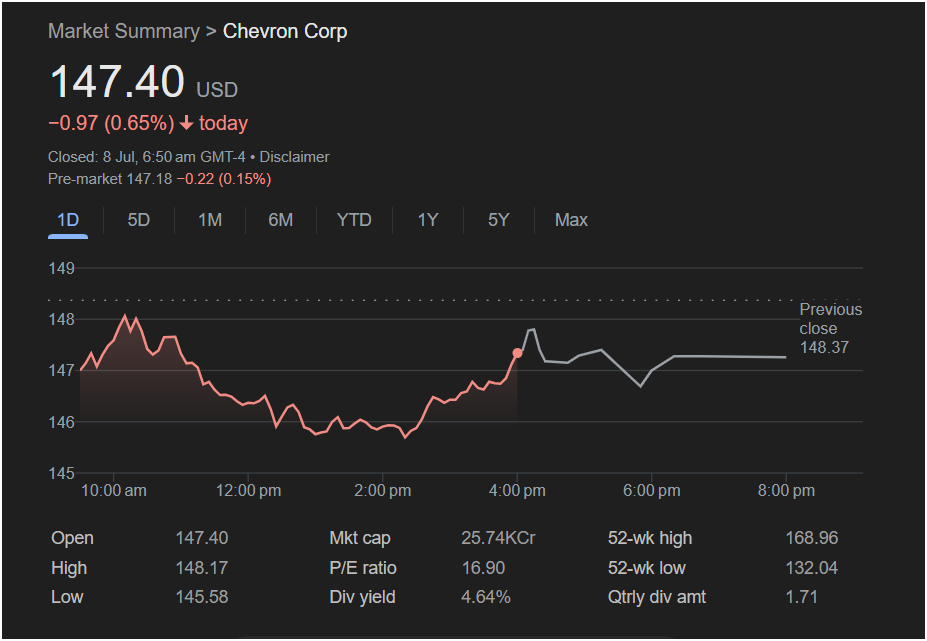Click the 6:00 pm axis label
Screen dimensions: 927x641
[x=652, y=490]
